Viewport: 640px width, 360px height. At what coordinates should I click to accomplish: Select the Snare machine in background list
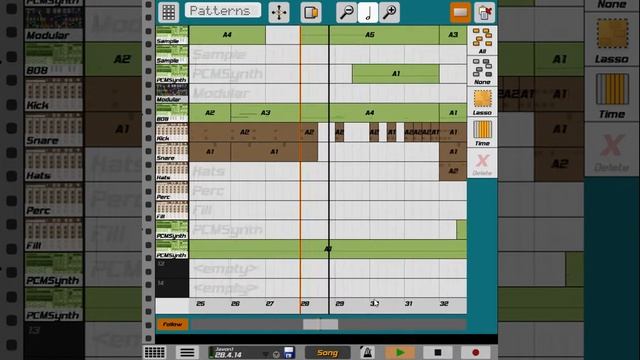[54, 130]
